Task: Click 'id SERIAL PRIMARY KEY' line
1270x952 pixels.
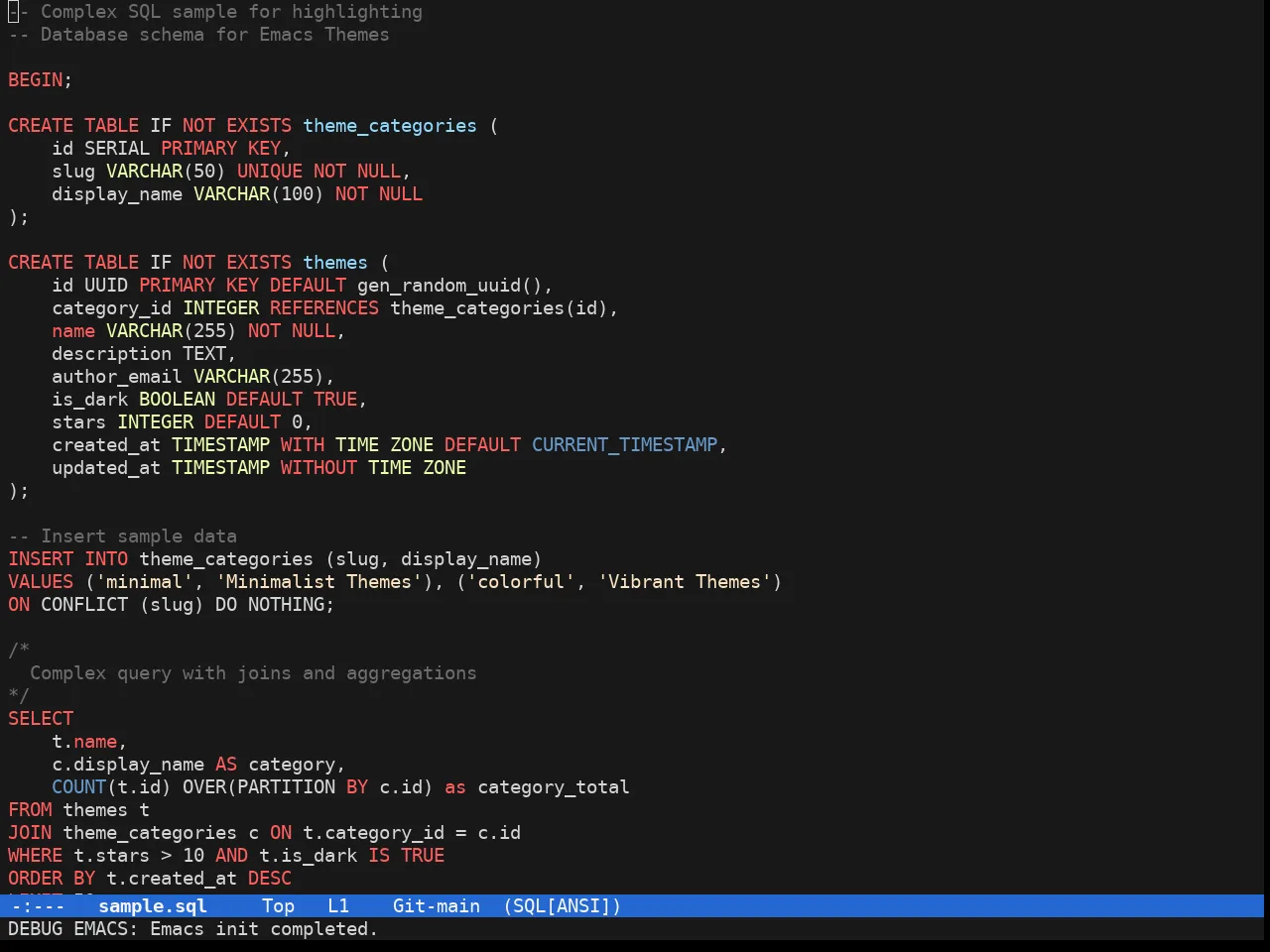Action: pos(171,148)
